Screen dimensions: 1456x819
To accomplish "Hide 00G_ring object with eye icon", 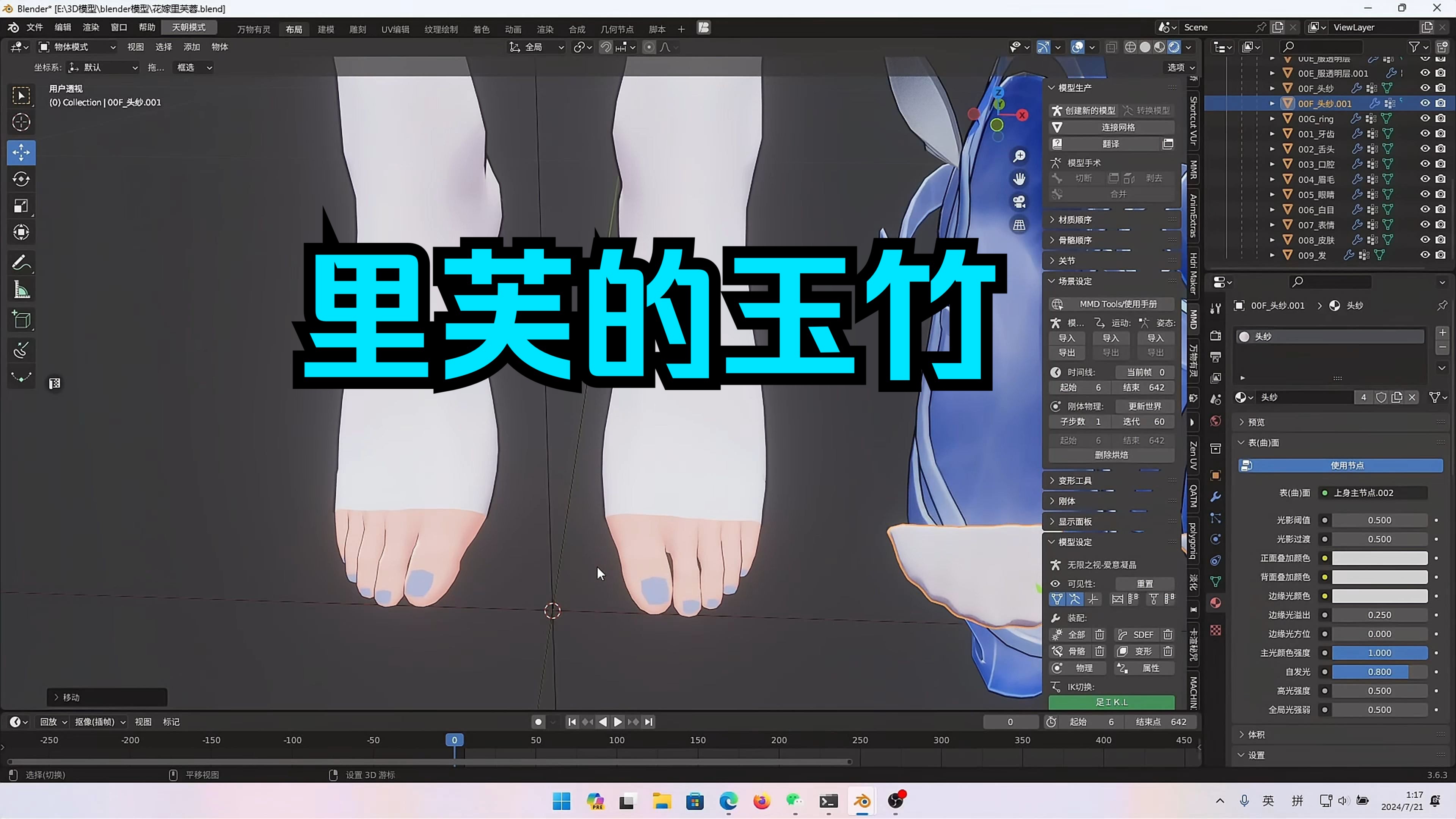I will [1425, 118].
